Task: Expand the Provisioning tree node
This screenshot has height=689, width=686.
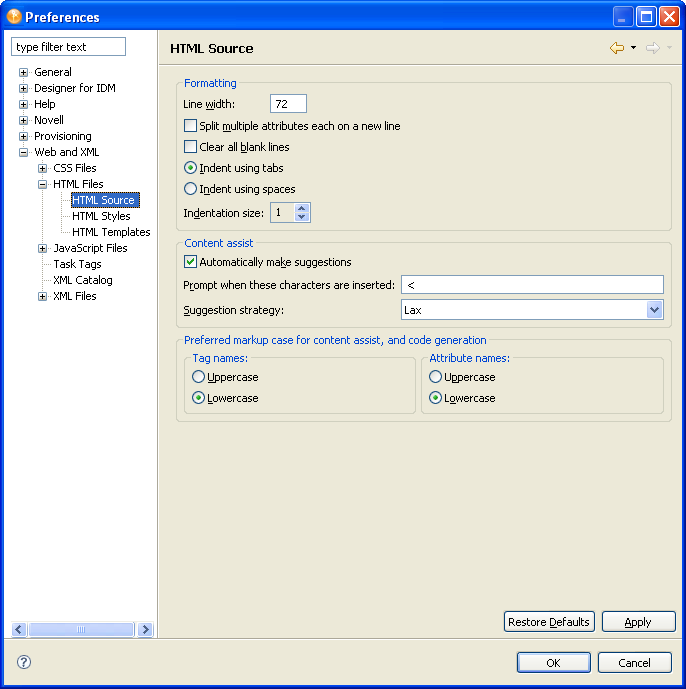Action: (24, 137)
